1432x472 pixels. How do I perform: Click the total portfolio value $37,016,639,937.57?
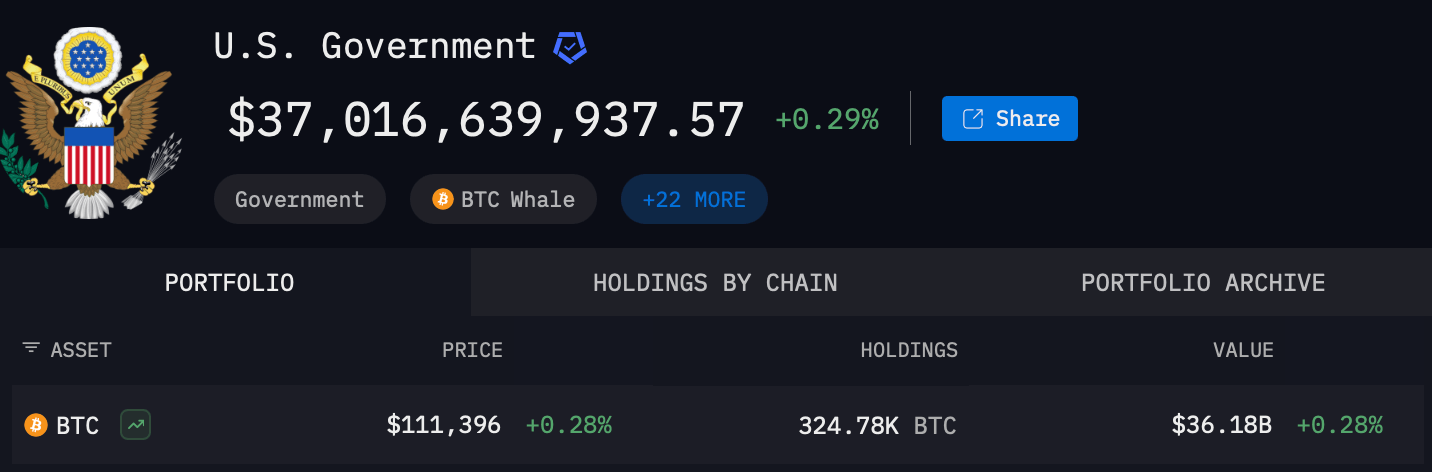pos(486,120)
